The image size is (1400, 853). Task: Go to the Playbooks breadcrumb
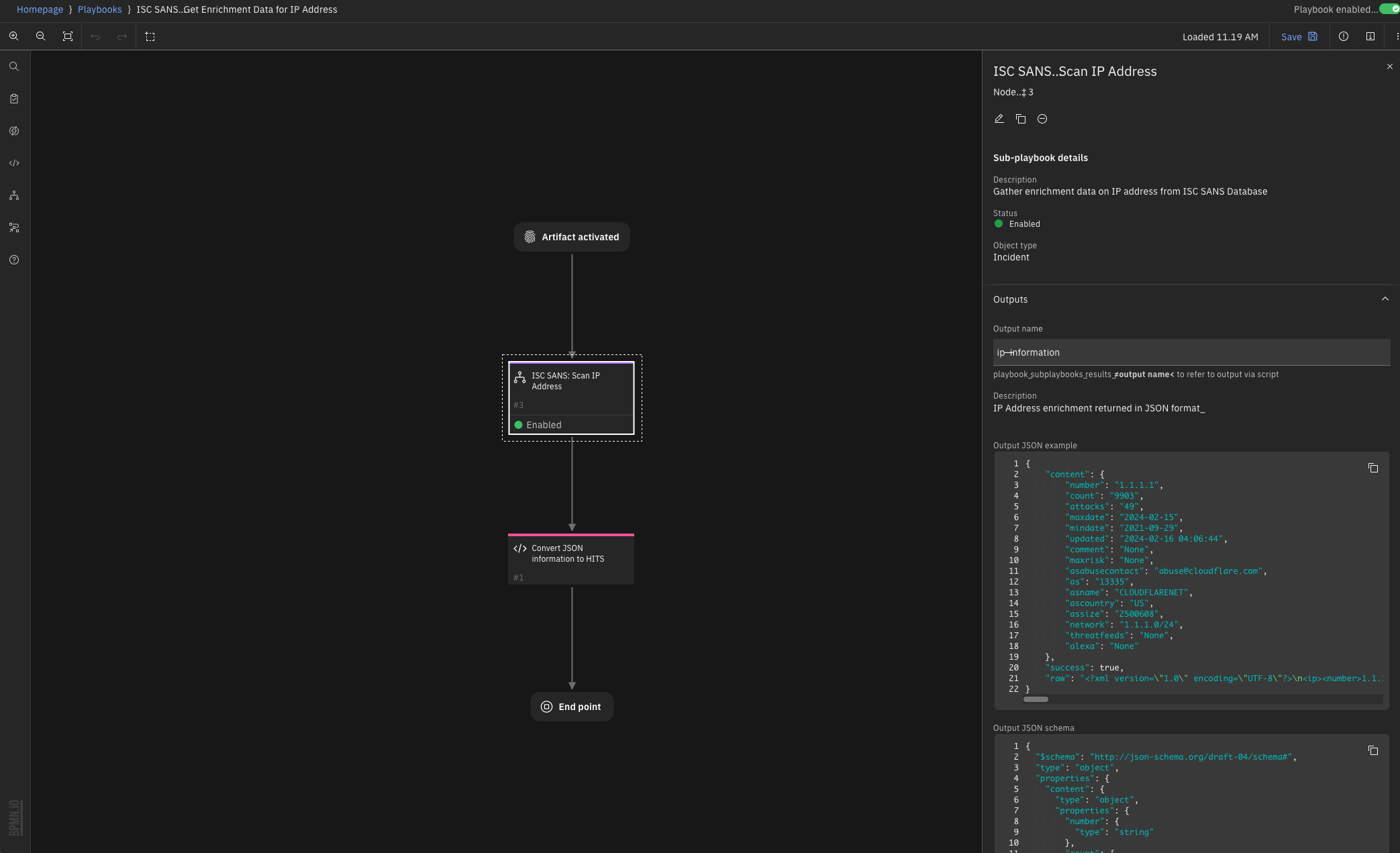(99, 9)
